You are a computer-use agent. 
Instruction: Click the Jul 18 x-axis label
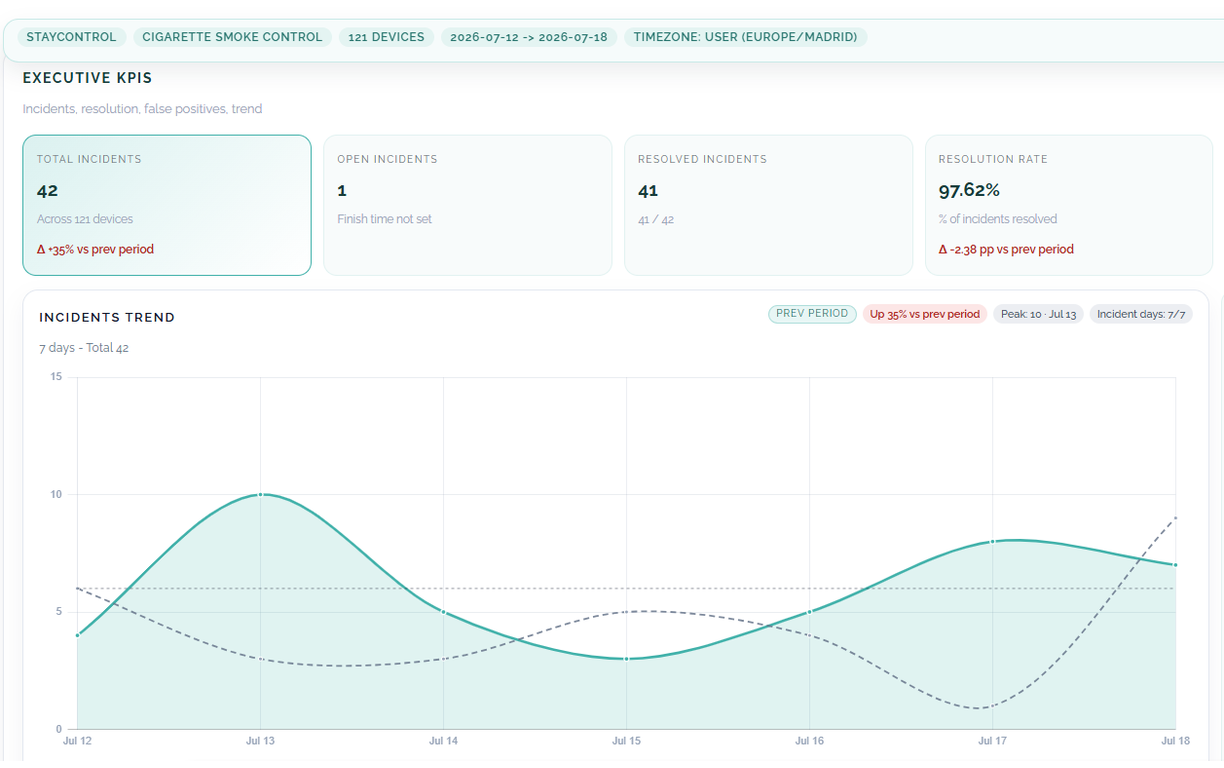coord(1175,741)
